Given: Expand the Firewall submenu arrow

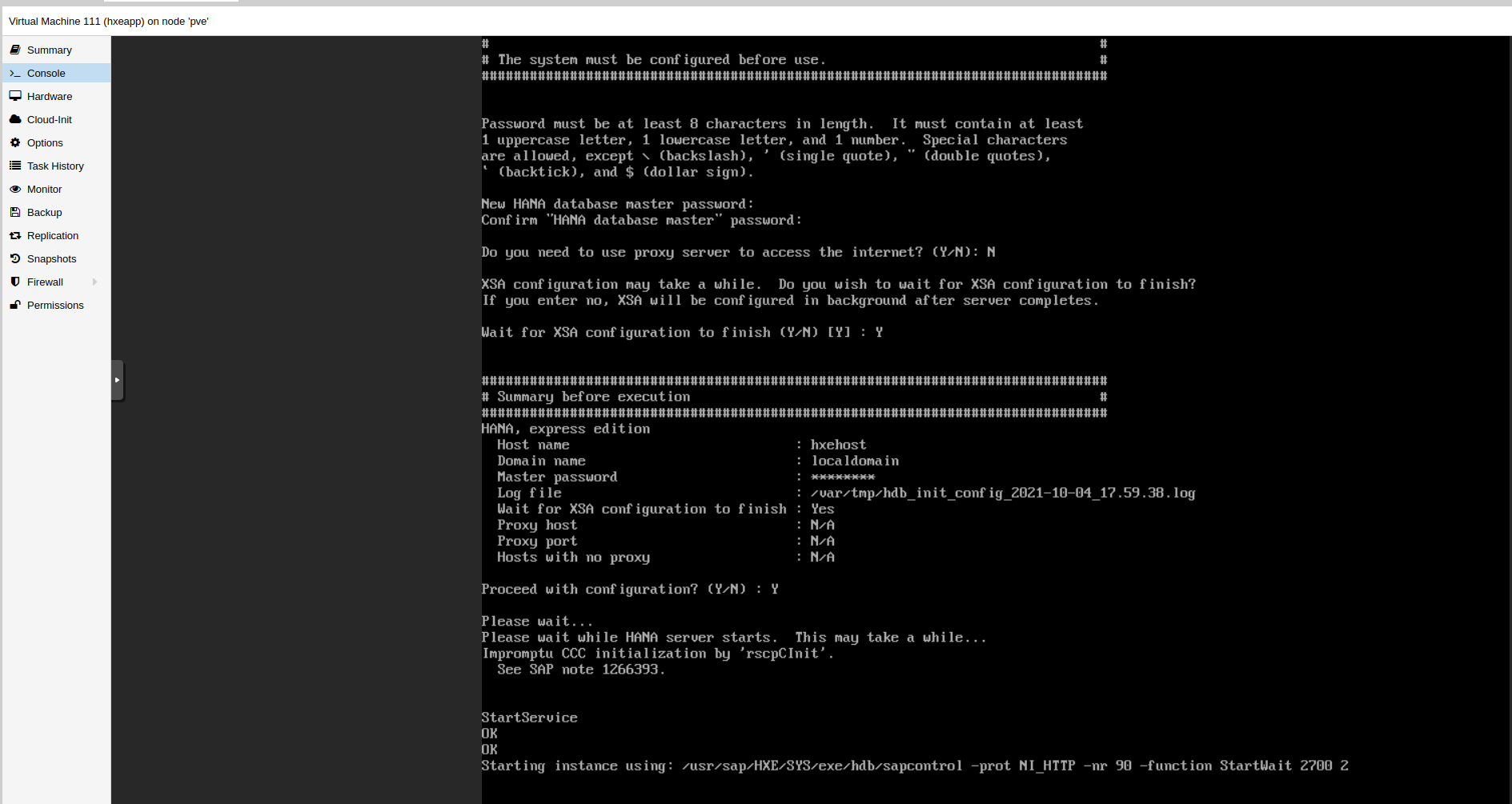Looking at the screenshot, I should pyautogui.click(x=95, y=282).
